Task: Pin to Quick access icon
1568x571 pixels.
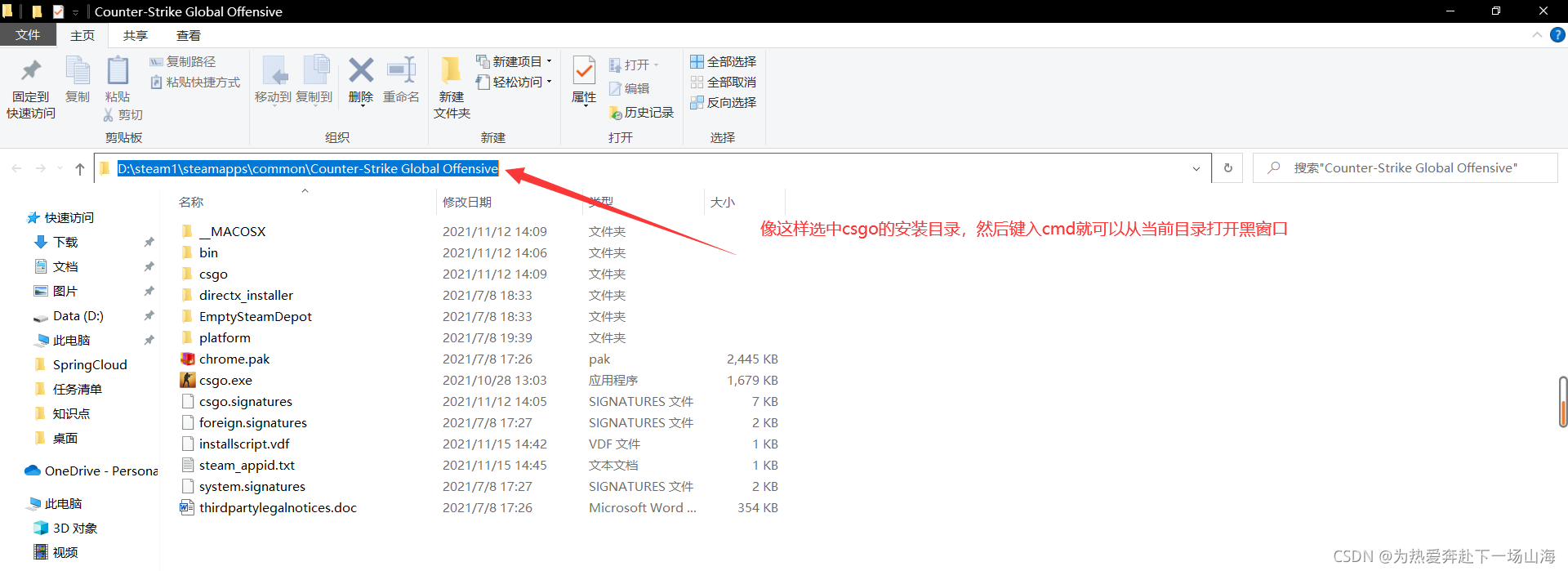Action: tap(31, 72)
